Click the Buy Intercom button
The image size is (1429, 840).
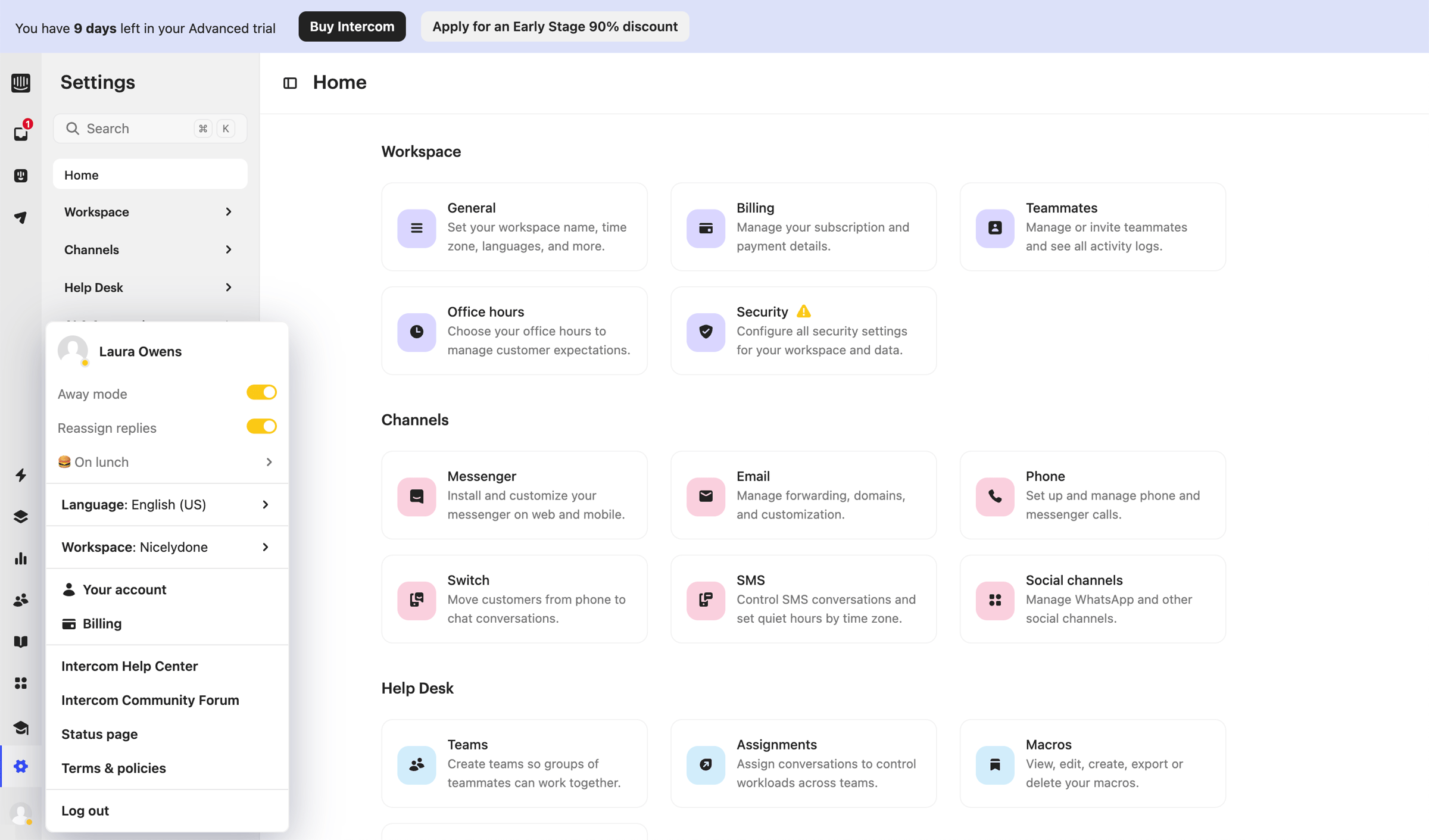[x=352, y=26]
